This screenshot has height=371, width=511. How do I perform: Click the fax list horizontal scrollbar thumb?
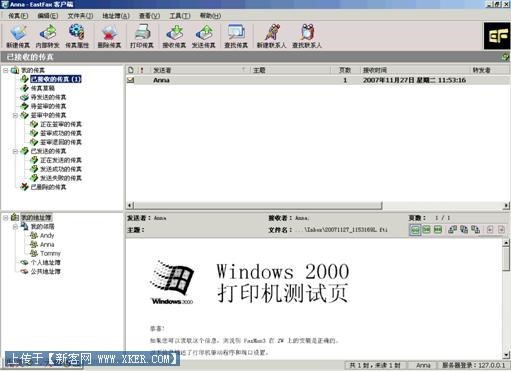pyautogui.click(x=258, y=205)
